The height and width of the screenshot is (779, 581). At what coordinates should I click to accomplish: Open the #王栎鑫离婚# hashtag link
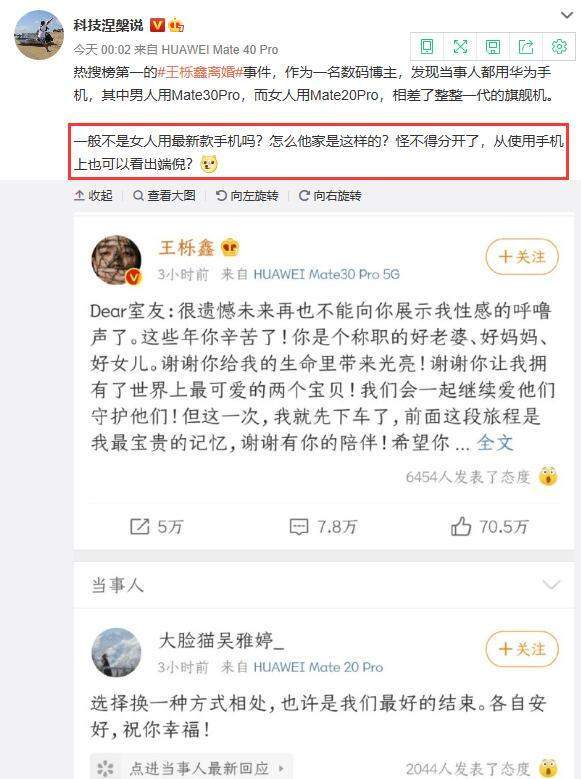pos(200,73)
